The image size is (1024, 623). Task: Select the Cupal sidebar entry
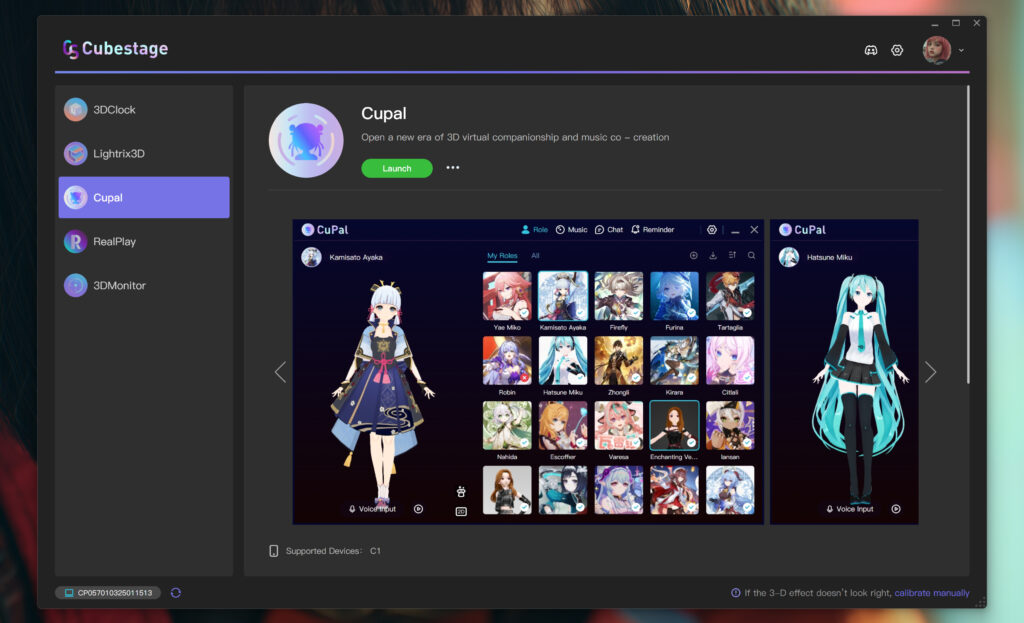144,197
